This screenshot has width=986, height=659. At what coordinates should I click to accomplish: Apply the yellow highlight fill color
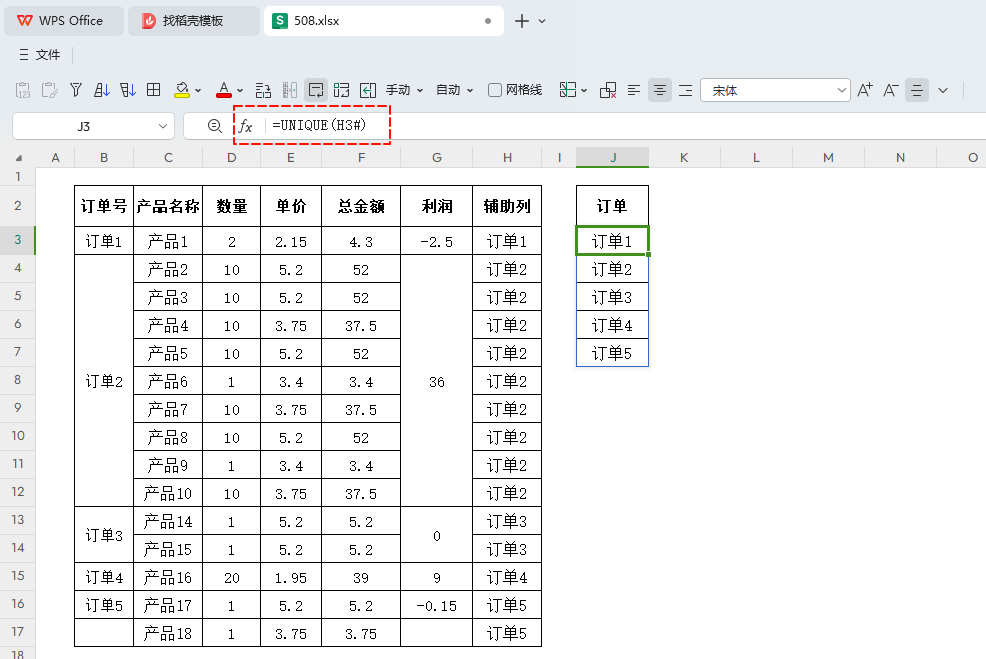pos(182,90)
